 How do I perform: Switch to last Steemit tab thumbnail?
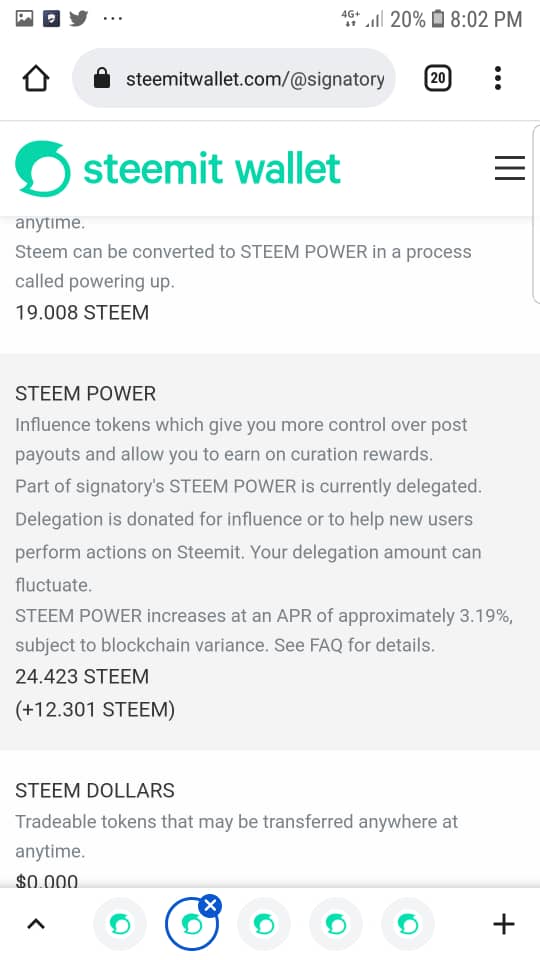coord(408,924)
